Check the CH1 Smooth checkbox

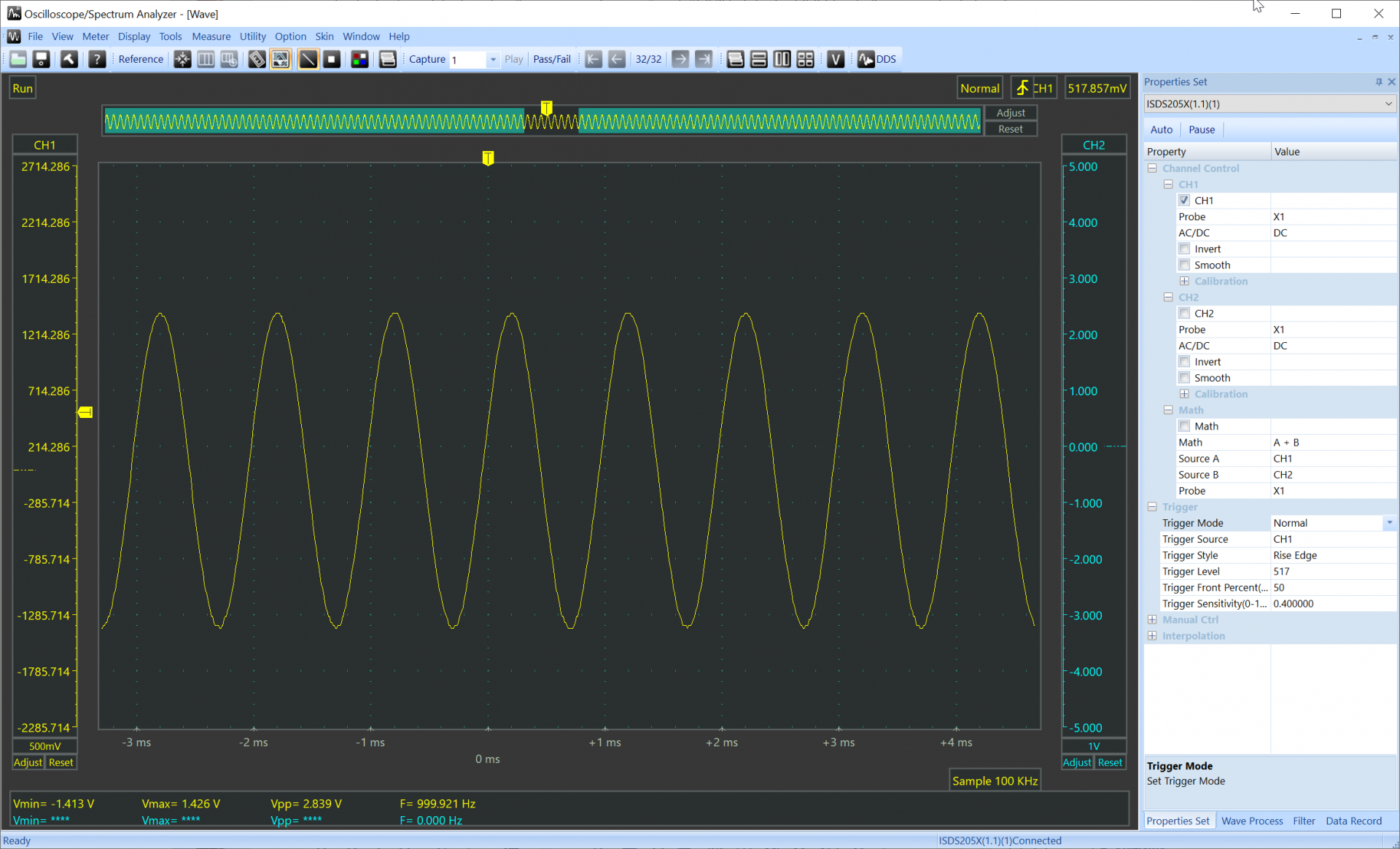tap(1184, 265)
